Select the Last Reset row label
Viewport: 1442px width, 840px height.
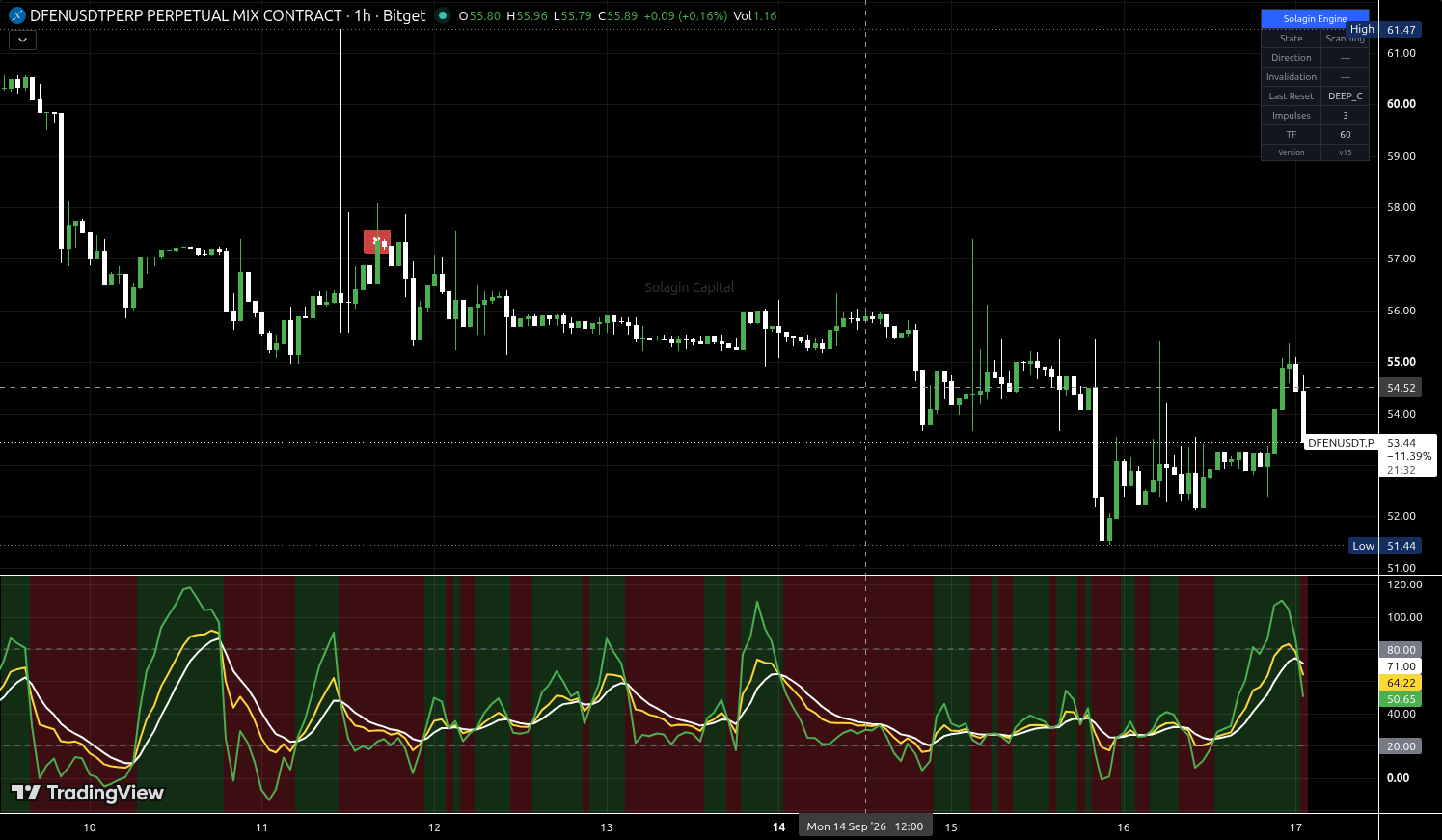pos(1291,96)
